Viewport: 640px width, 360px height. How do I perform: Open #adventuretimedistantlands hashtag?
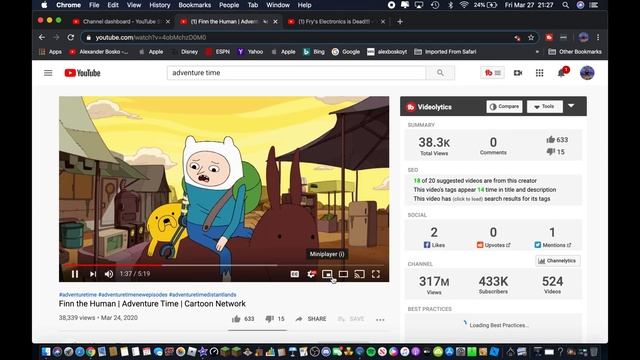pos(202,295)
